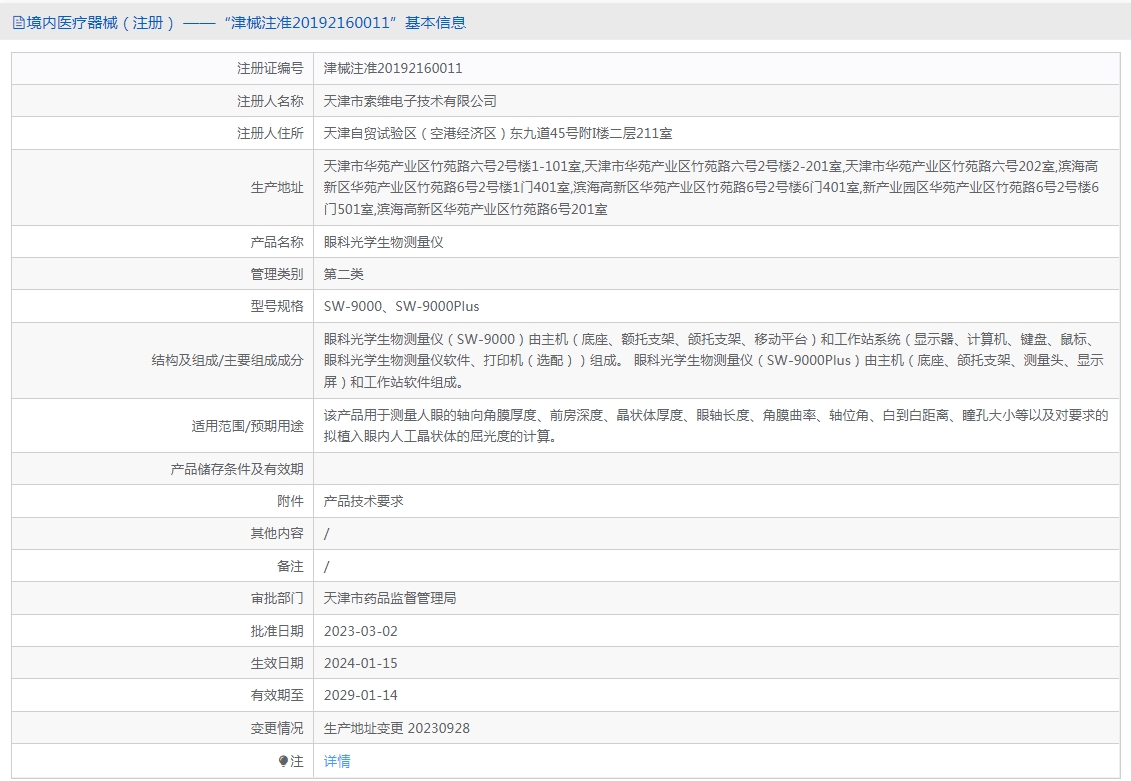Select product name 眼科光学生物测量仪
The width and height of the screenshot is (1131, 781).
point(384,242)
